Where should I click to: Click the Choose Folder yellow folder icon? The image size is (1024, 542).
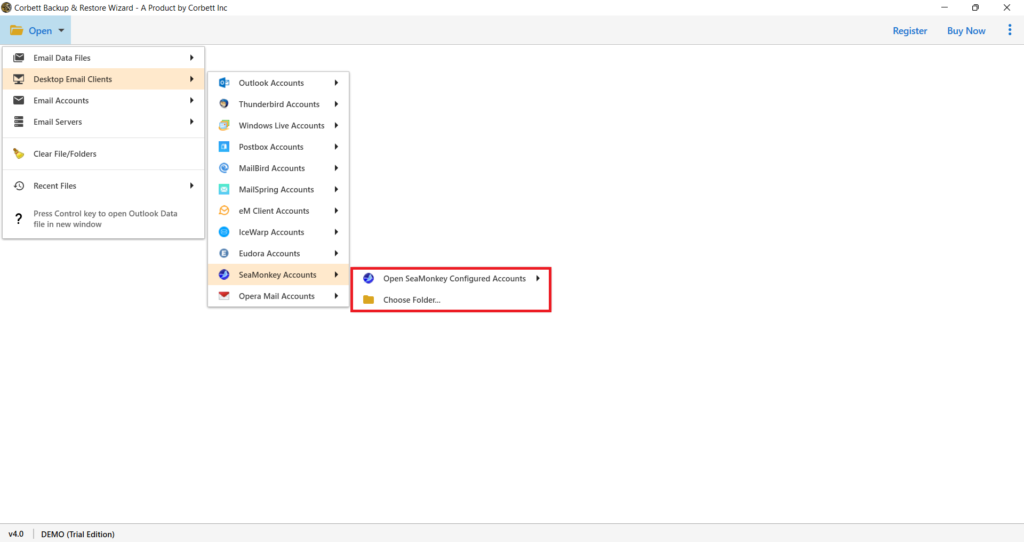coord(368,300)
